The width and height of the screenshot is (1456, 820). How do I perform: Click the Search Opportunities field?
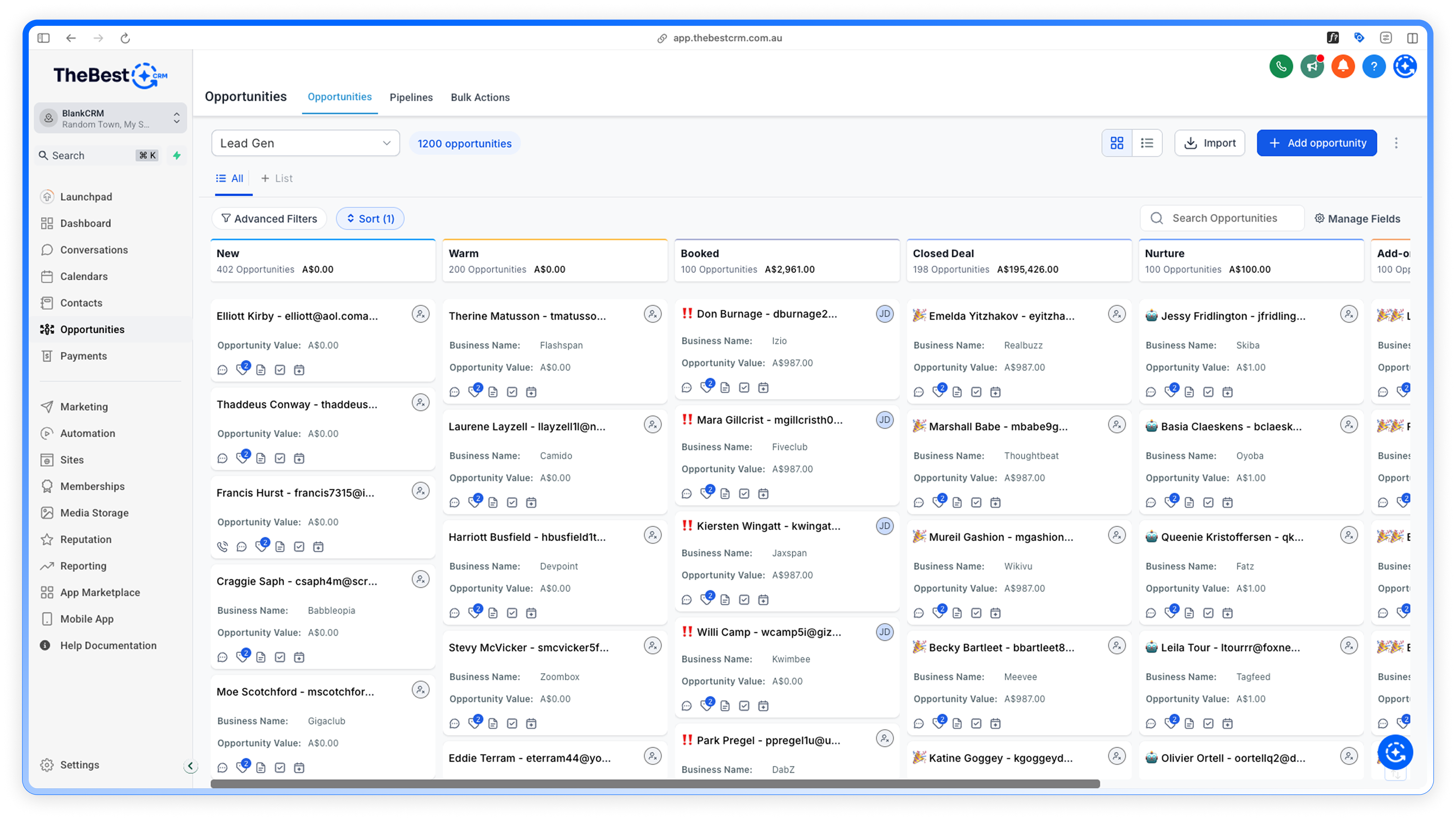(x=1224, y=218)
